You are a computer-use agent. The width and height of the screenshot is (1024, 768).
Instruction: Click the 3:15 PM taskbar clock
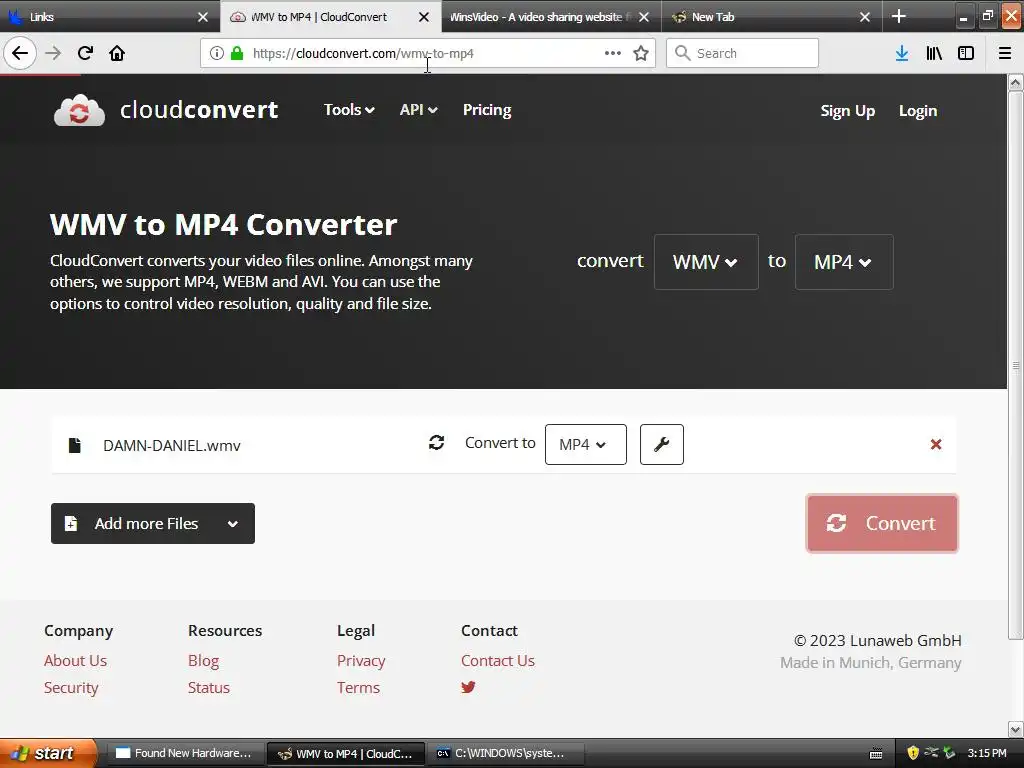point(987,753)
